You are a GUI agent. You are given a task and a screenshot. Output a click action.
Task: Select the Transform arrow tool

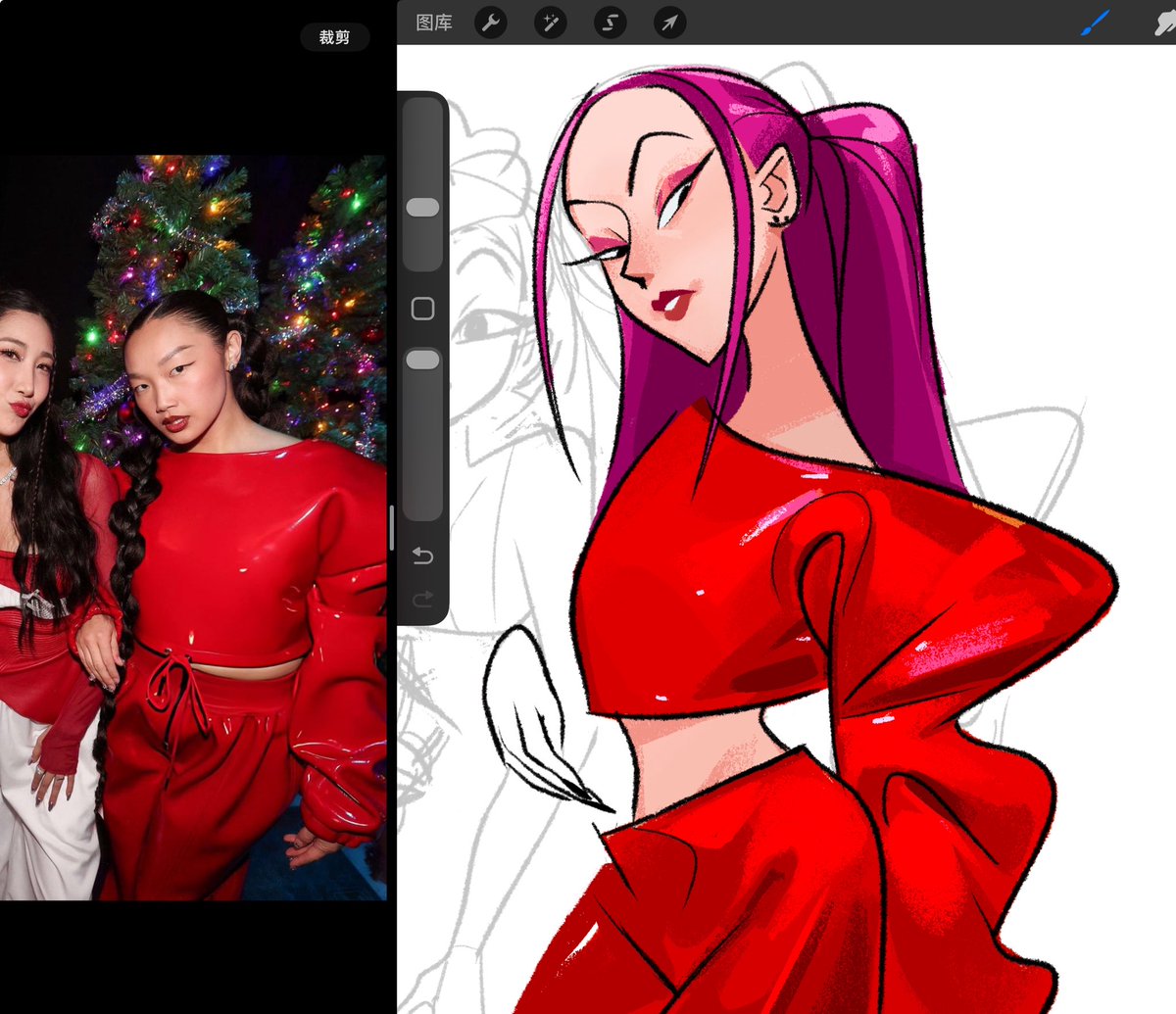point(669,24)
